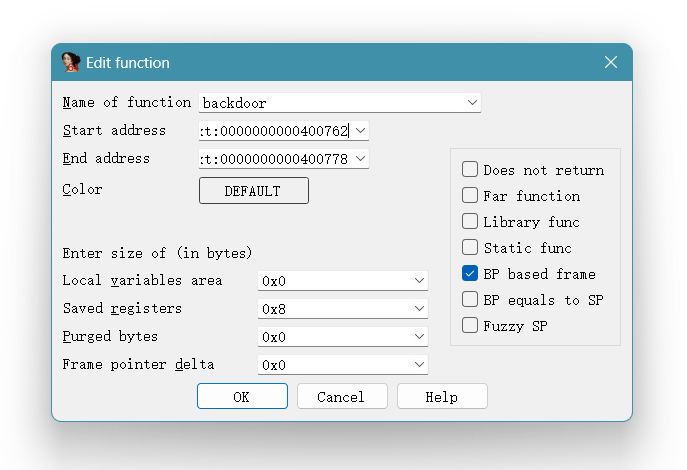Close the Edit function dialog
Viewport: 687px width, 470px height.
point(611,62)
